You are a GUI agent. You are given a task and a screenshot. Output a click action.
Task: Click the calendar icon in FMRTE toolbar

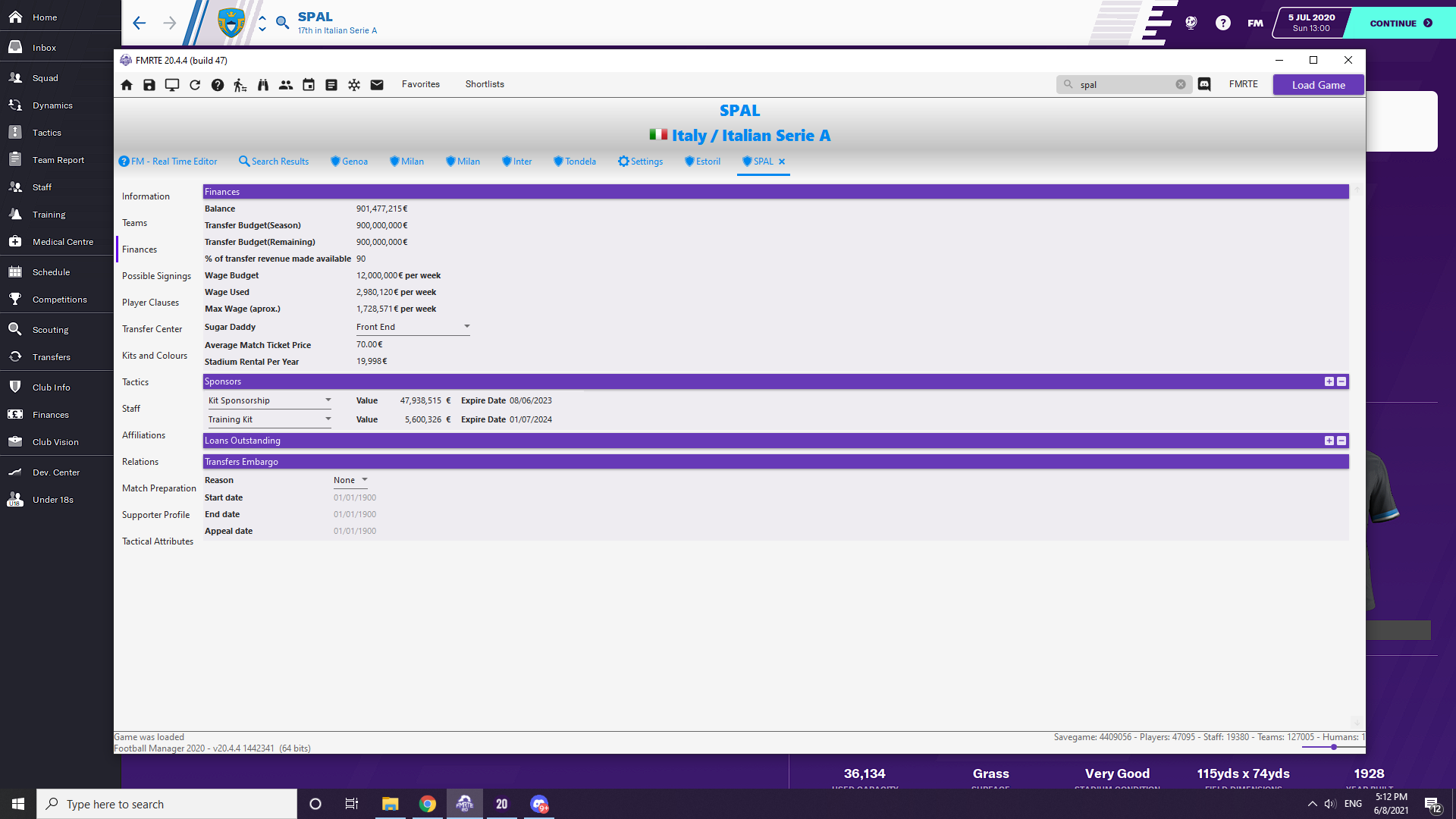[x=309, y=85]
